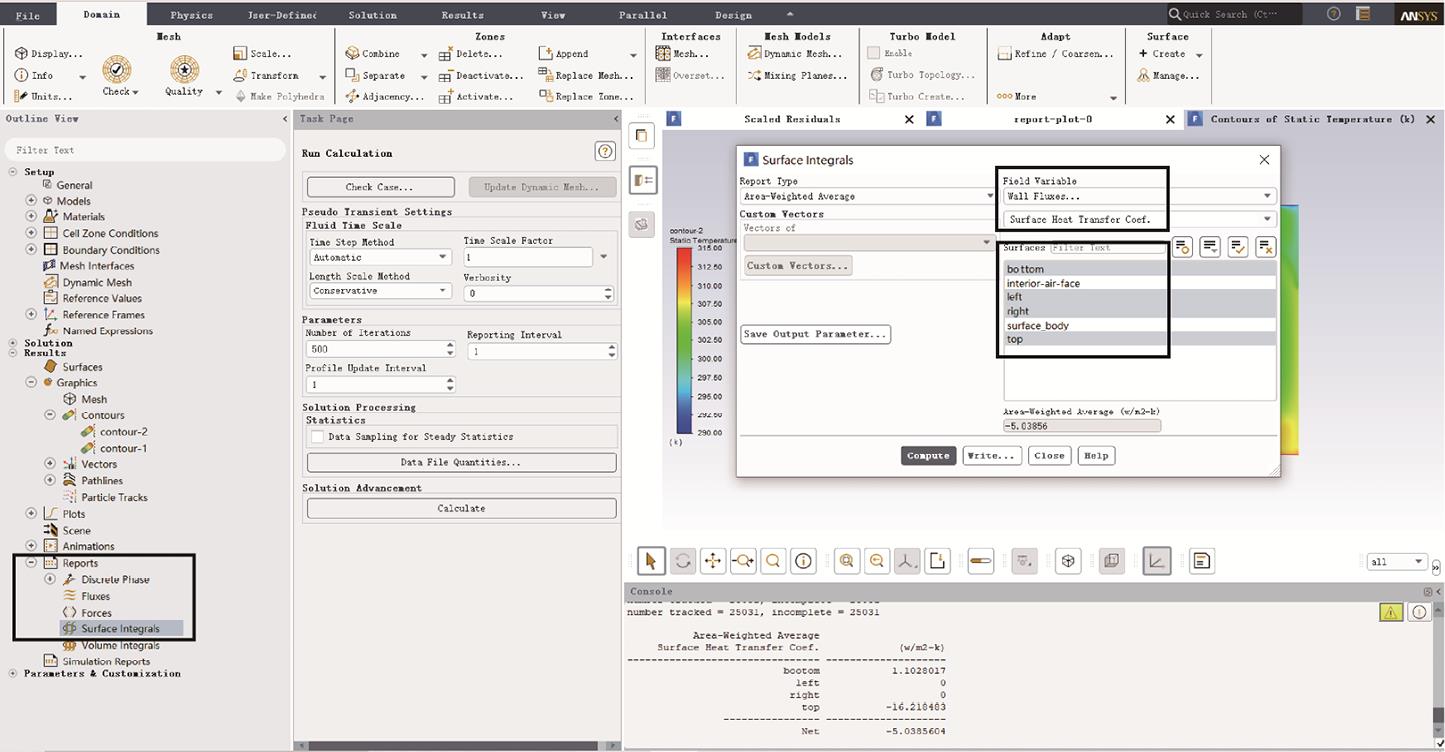Enable Data Sampling for Steady Statistics
The width and height of the screenshot is (1445, 752).
click(317, 437)
